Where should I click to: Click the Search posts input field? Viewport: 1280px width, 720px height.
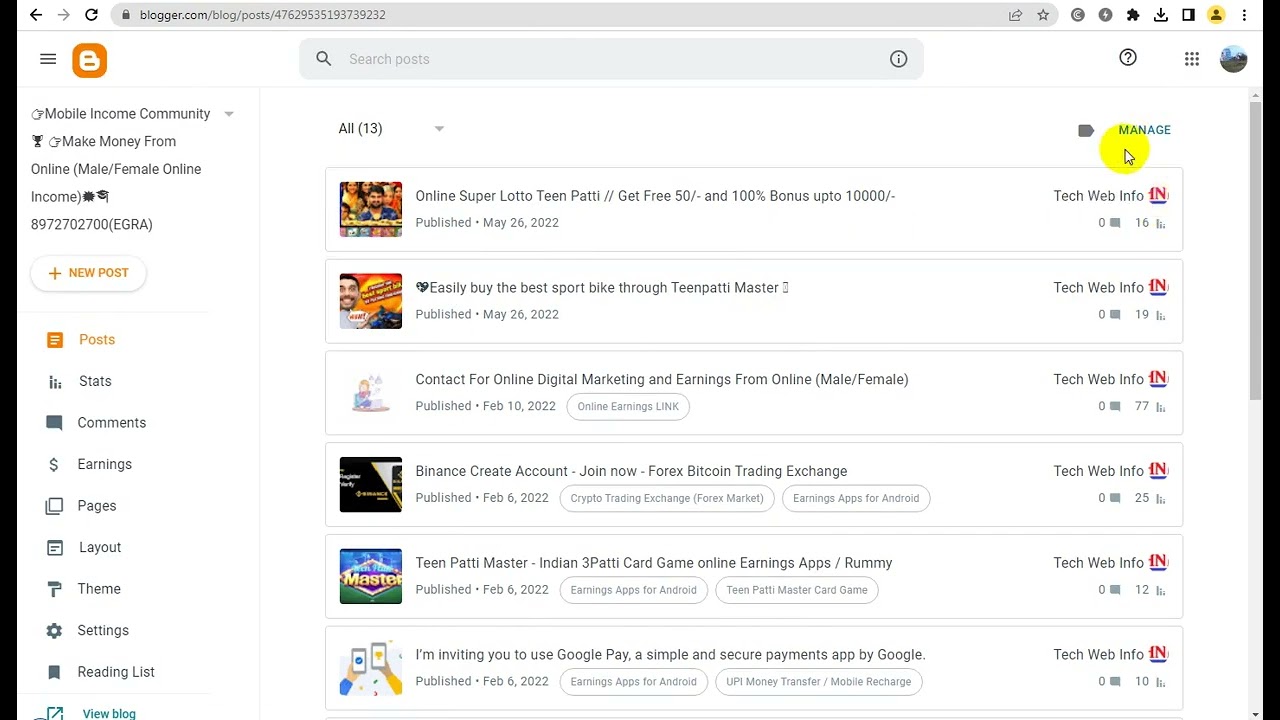[x=610, y=59]
